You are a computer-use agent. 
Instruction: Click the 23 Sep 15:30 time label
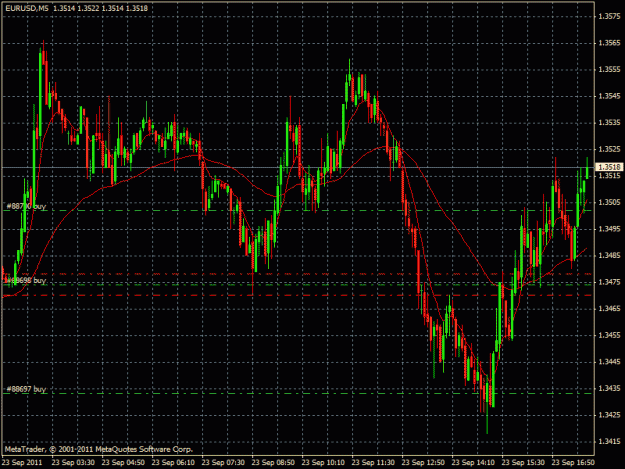point(523,463)
